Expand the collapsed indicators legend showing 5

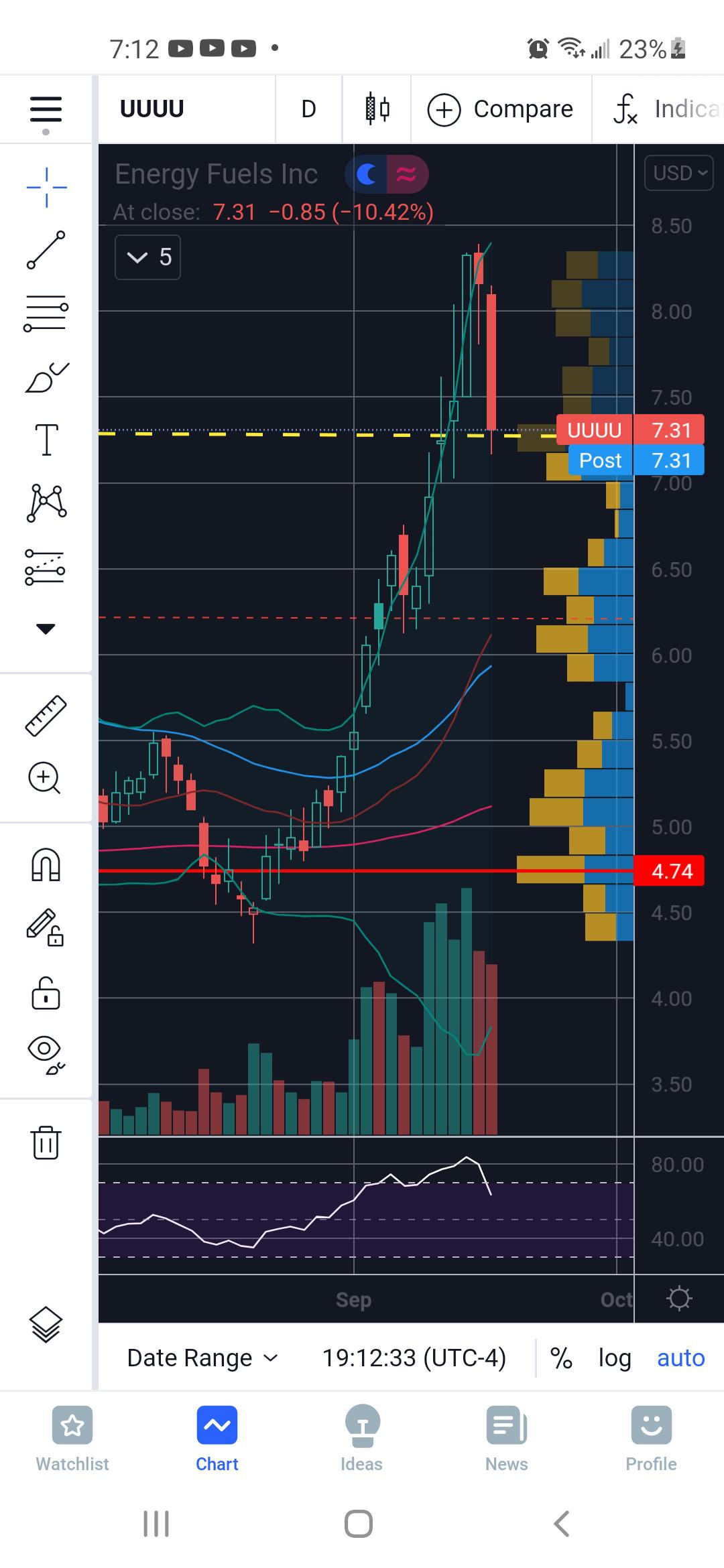point(148,257)
